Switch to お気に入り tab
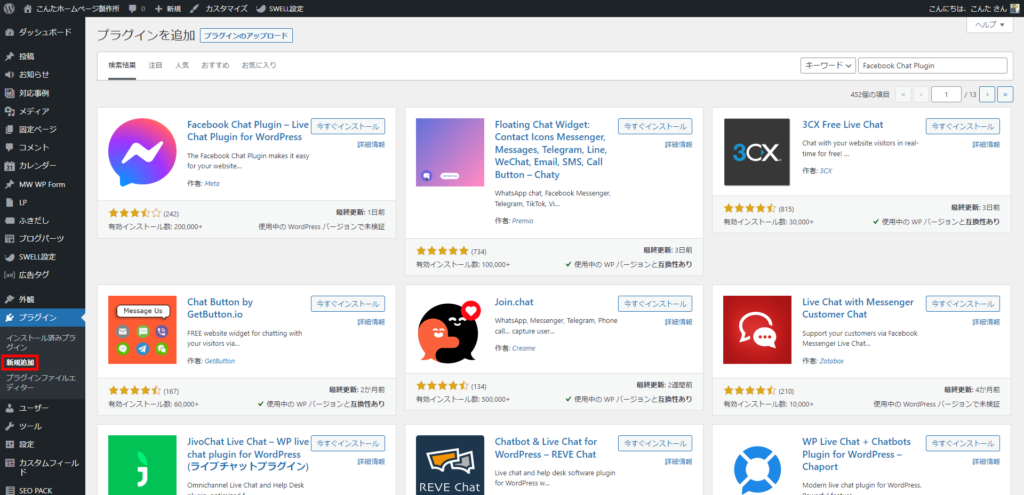The width and height of the screenshot is (1024, 495). click(x=259, y=65)
